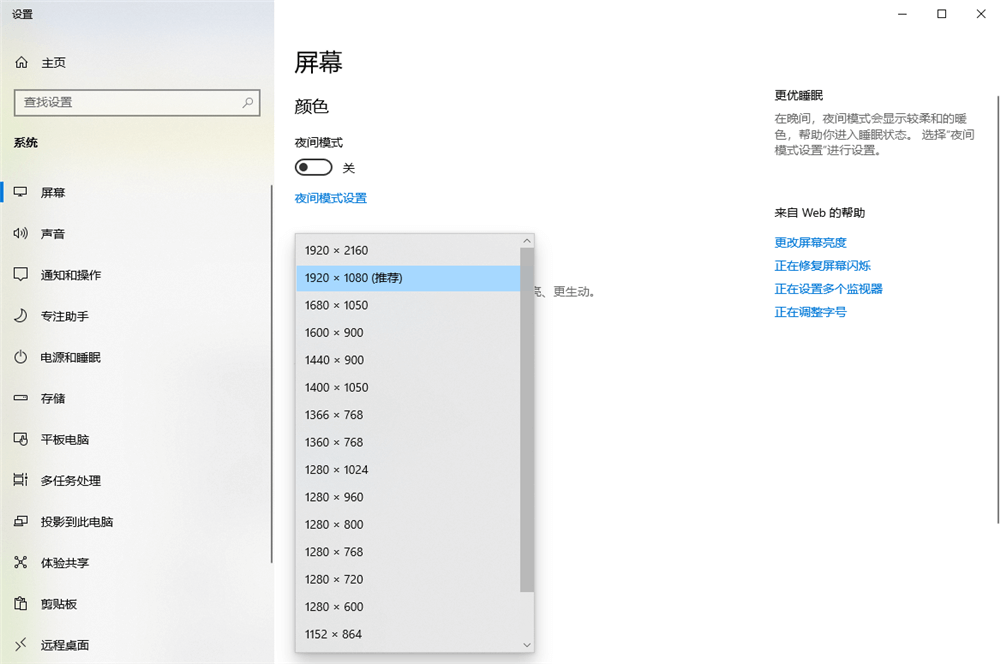The width and height of the screenshot is (1000, 664).
Task: Select the 屏幕 display icon in sidebar
Action: [22, 192]
